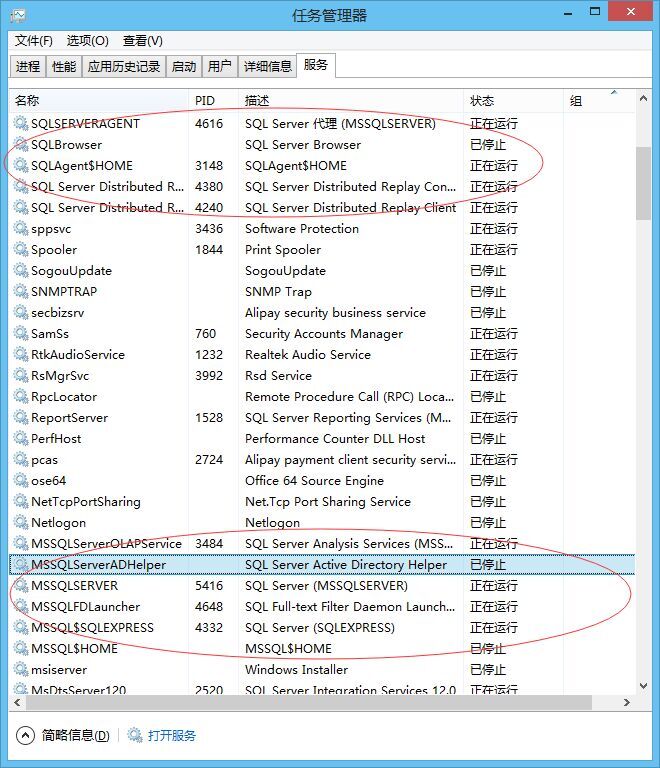Switch to the 用户 tab

point(219,66)
